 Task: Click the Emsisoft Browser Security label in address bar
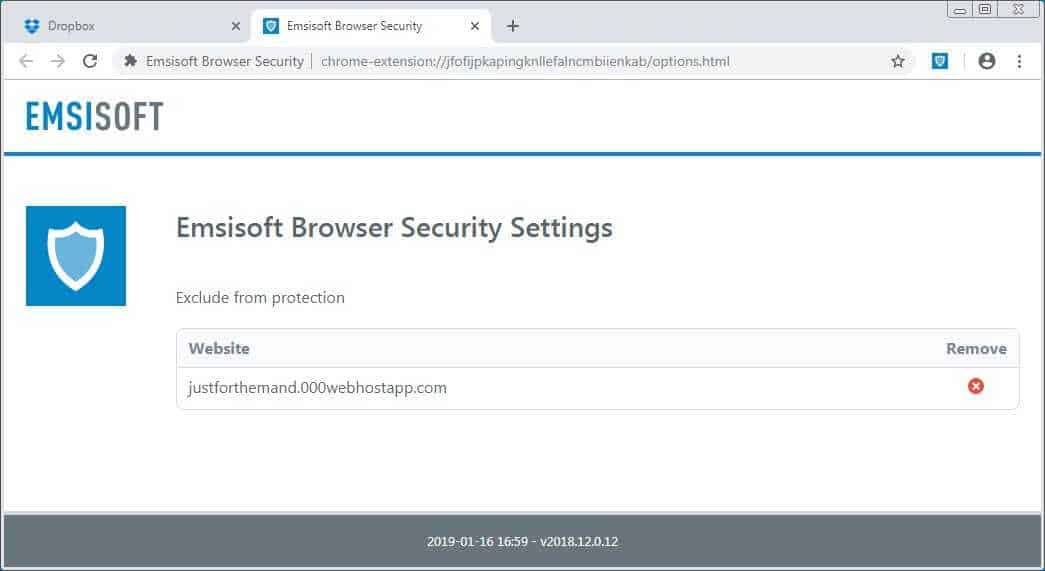[225, 61]
